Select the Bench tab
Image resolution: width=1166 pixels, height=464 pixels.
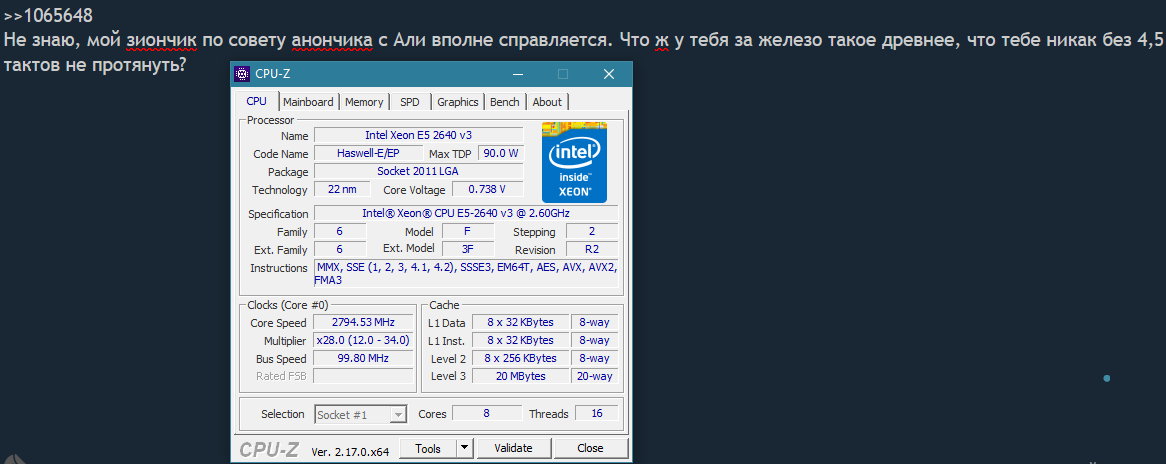point(505,102)
